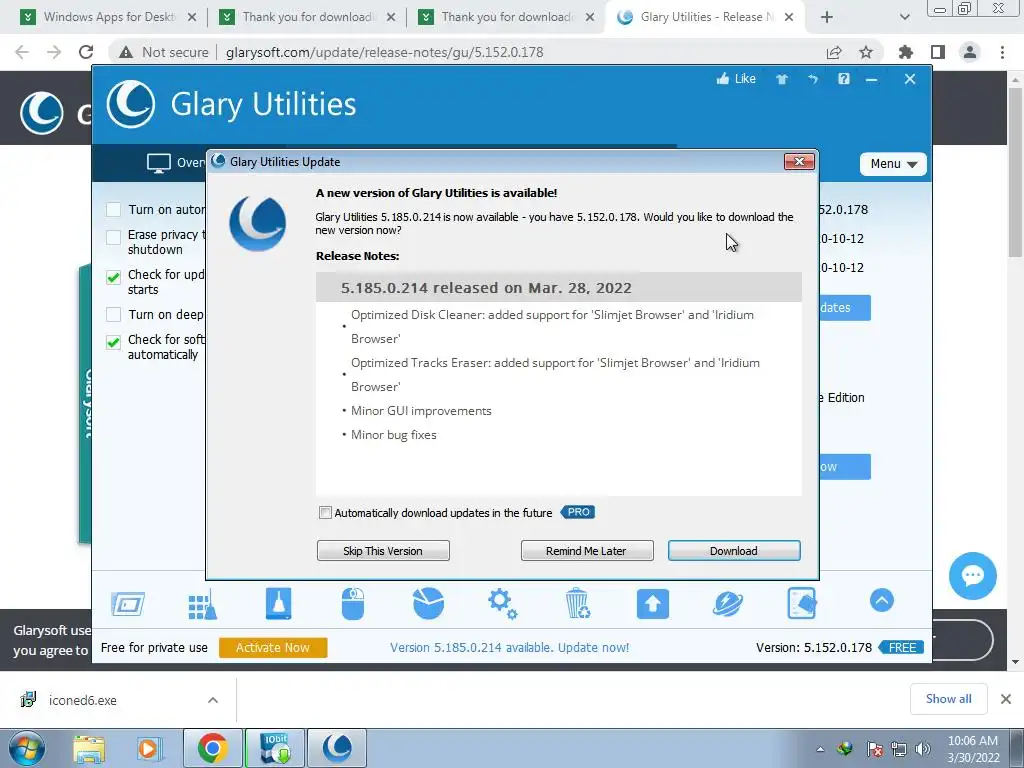The image size is (1024, 768).
Task: Click Remind Me Later button
Action: click(586, 551)
